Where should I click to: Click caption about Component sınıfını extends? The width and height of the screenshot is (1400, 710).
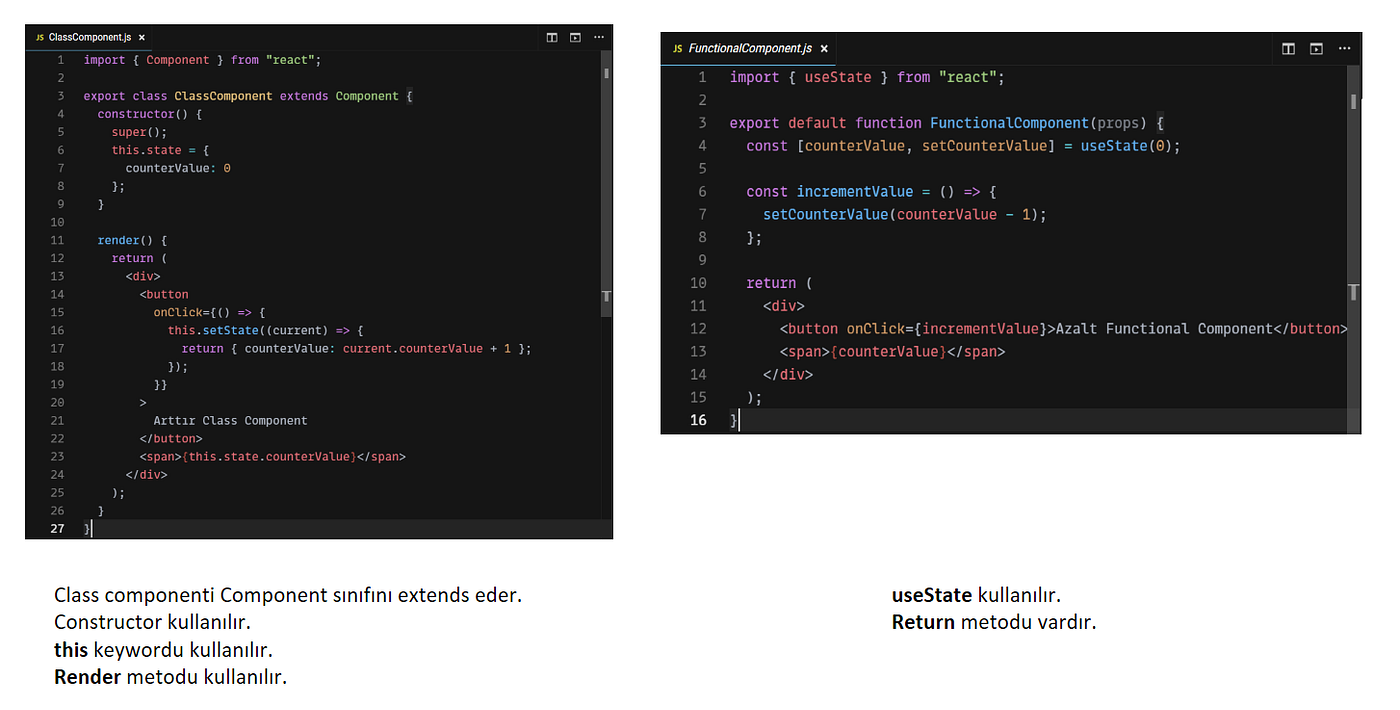point(288,595)
